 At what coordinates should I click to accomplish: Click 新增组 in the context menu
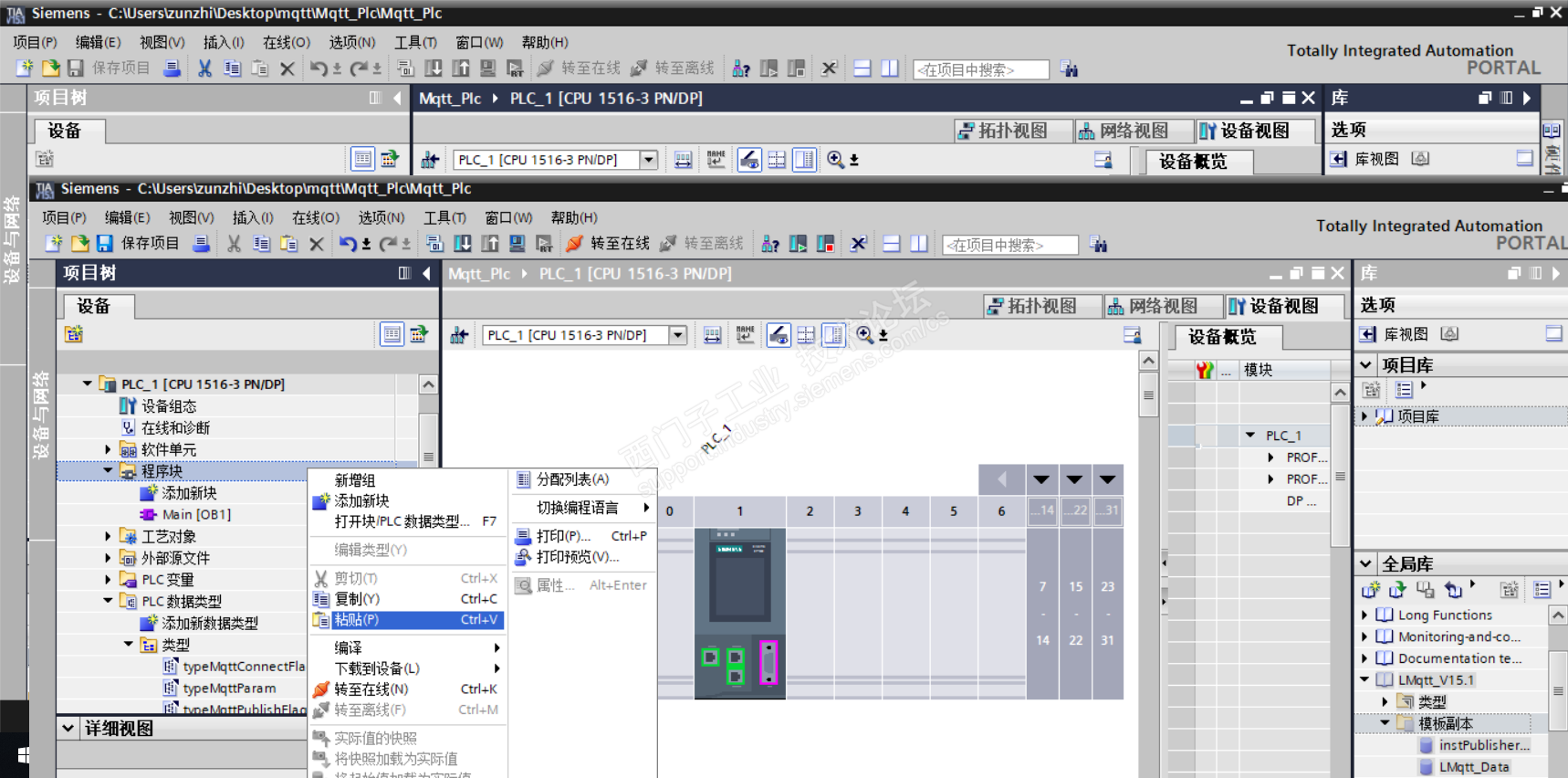click(x=406, y=480)
